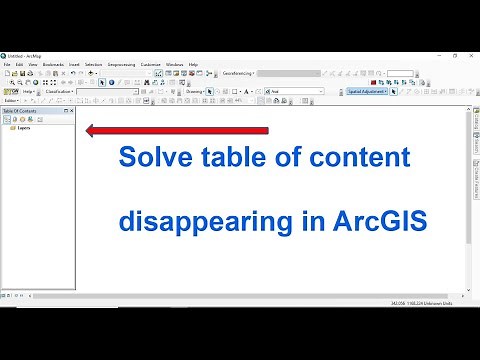Select the Zoom Out magnifier tool

[x=20, y=82]
